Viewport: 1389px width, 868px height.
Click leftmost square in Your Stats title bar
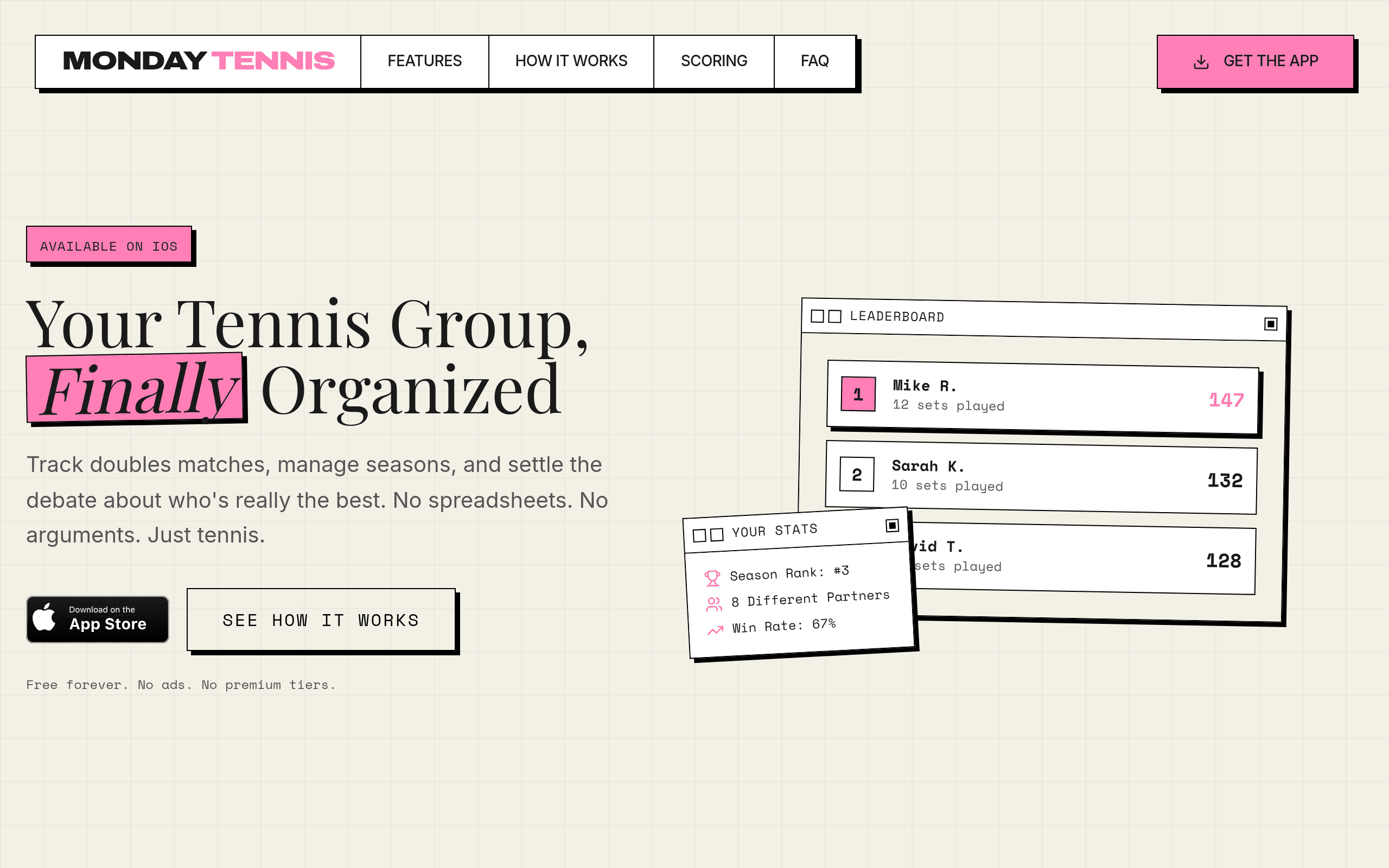pyautogui.click(x=700, y=535)
